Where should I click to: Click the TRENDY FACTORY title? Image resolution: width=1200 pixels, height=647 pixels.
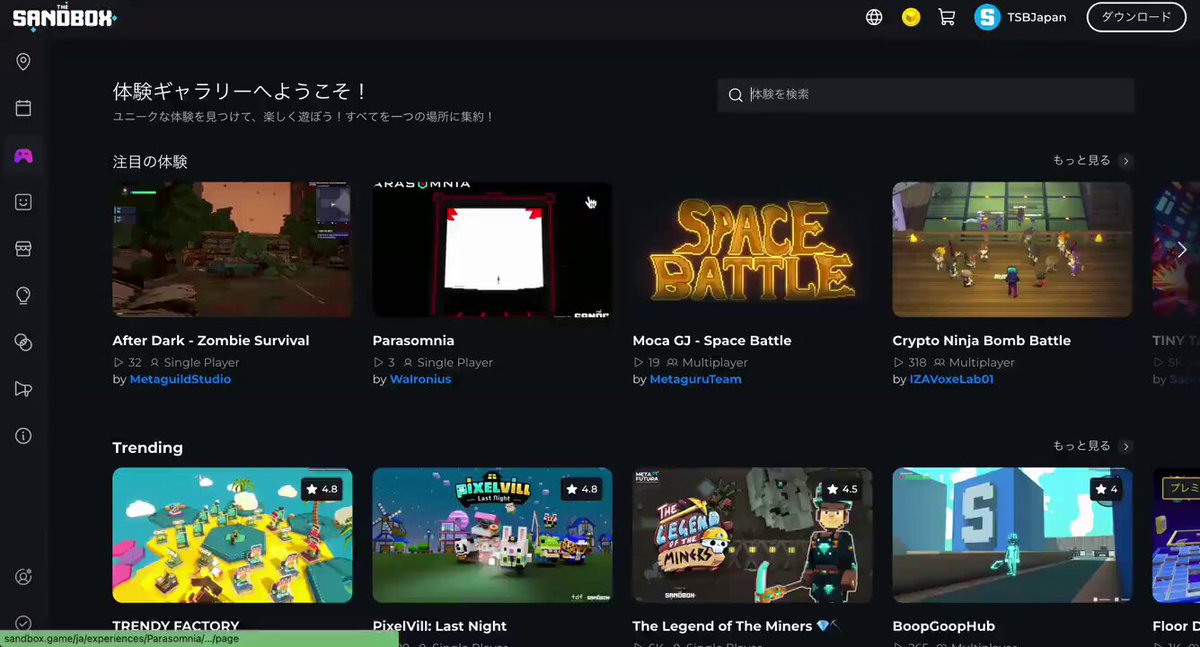(176, 625)
